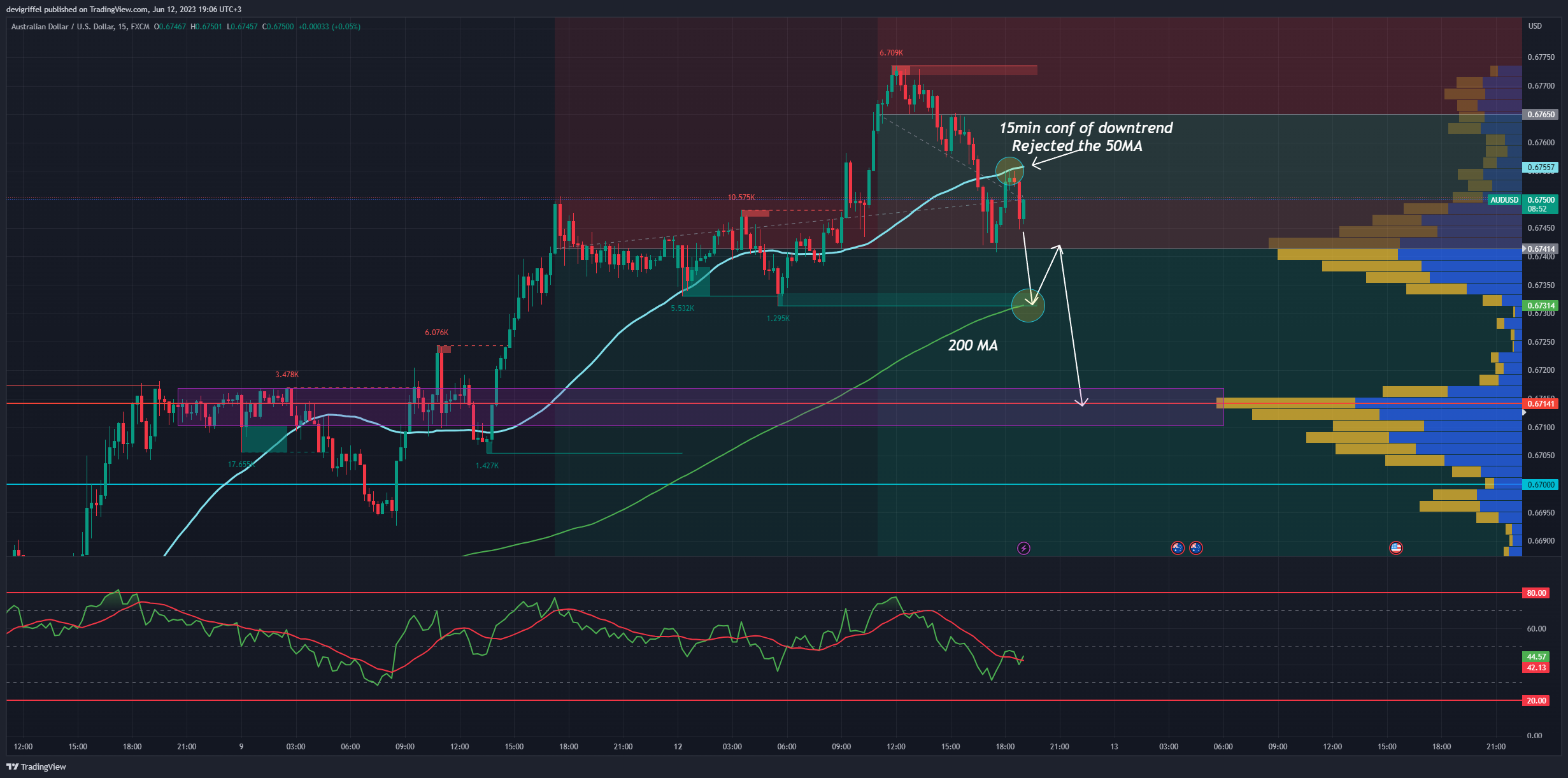The width and height of the screenshot is (1568, 778).
Task: Click the cyan 0.67000 price label
Action: click(x=1541, y=485)
